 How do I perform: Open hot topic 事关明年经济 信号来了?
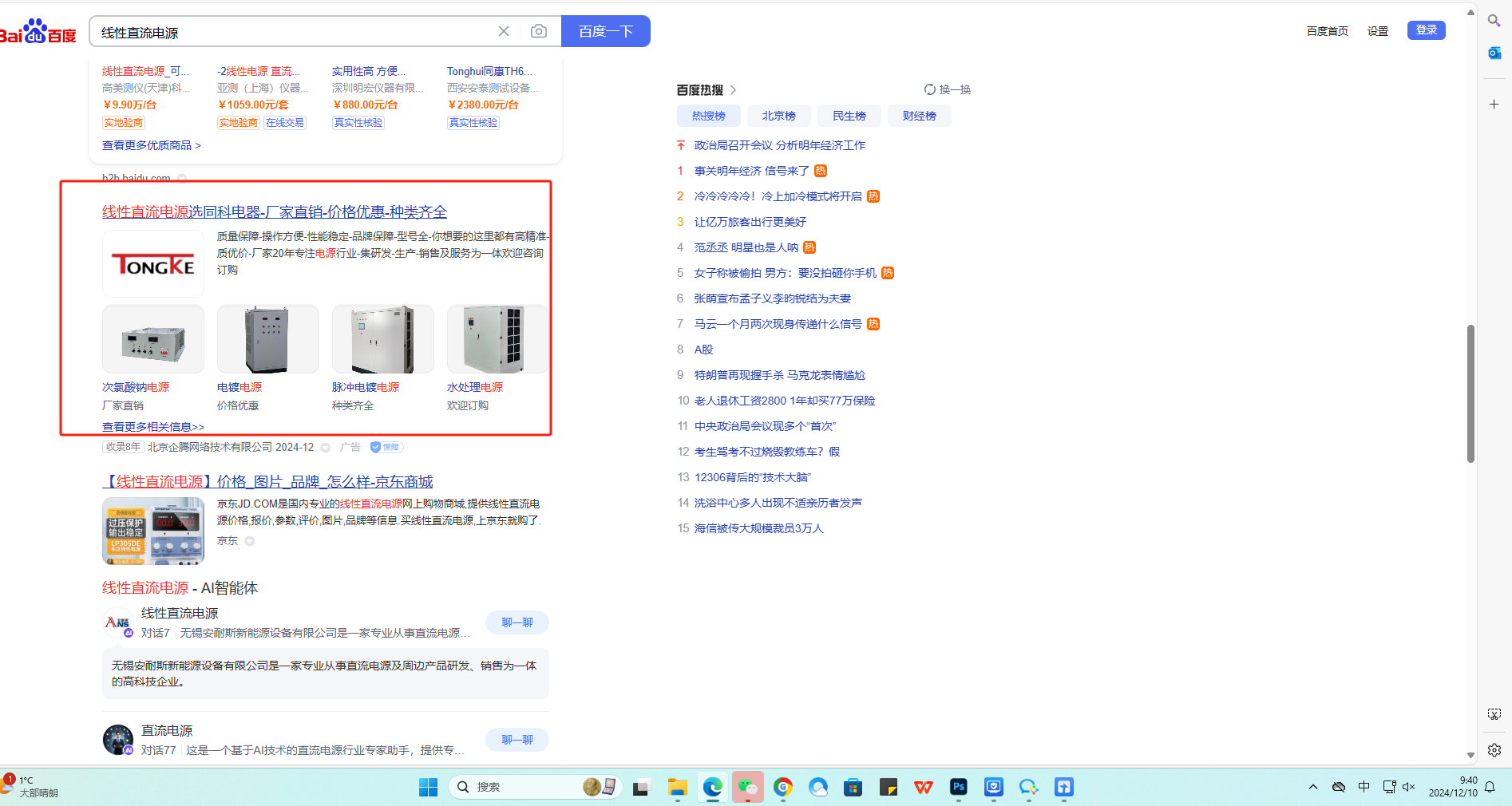coord(752,171)
